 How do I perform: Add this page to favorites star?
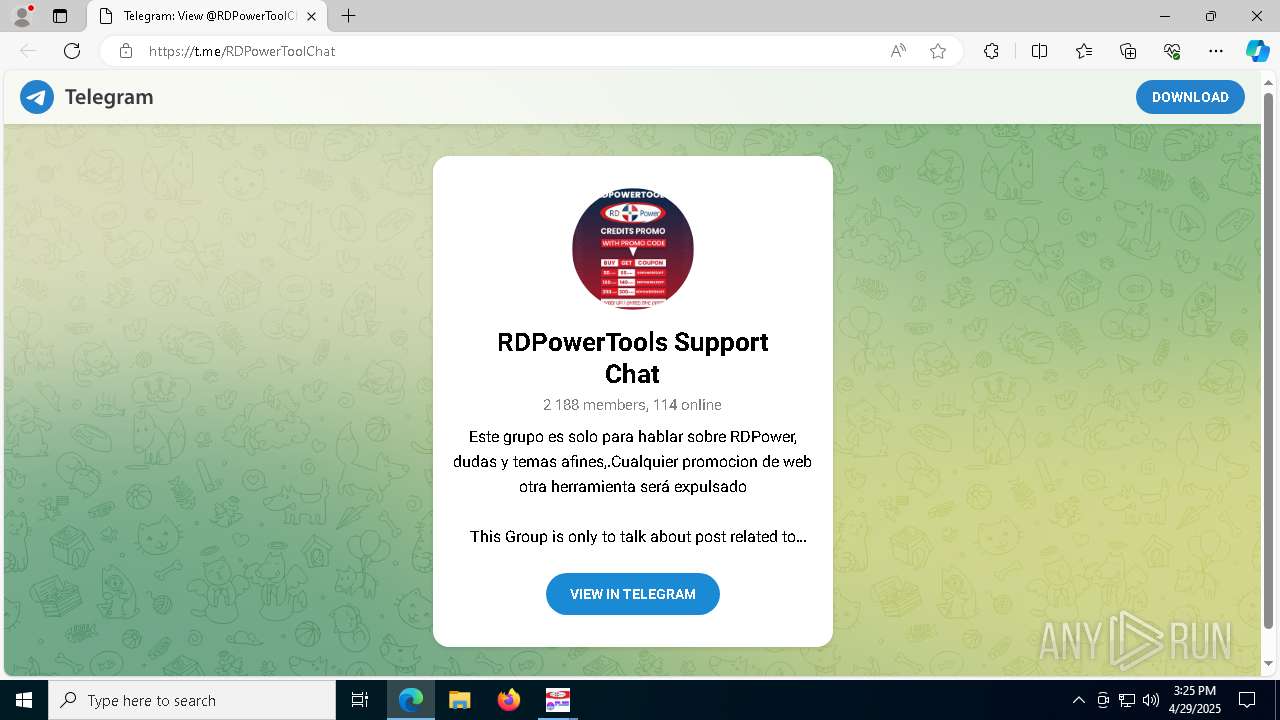[x=938, y=51]
